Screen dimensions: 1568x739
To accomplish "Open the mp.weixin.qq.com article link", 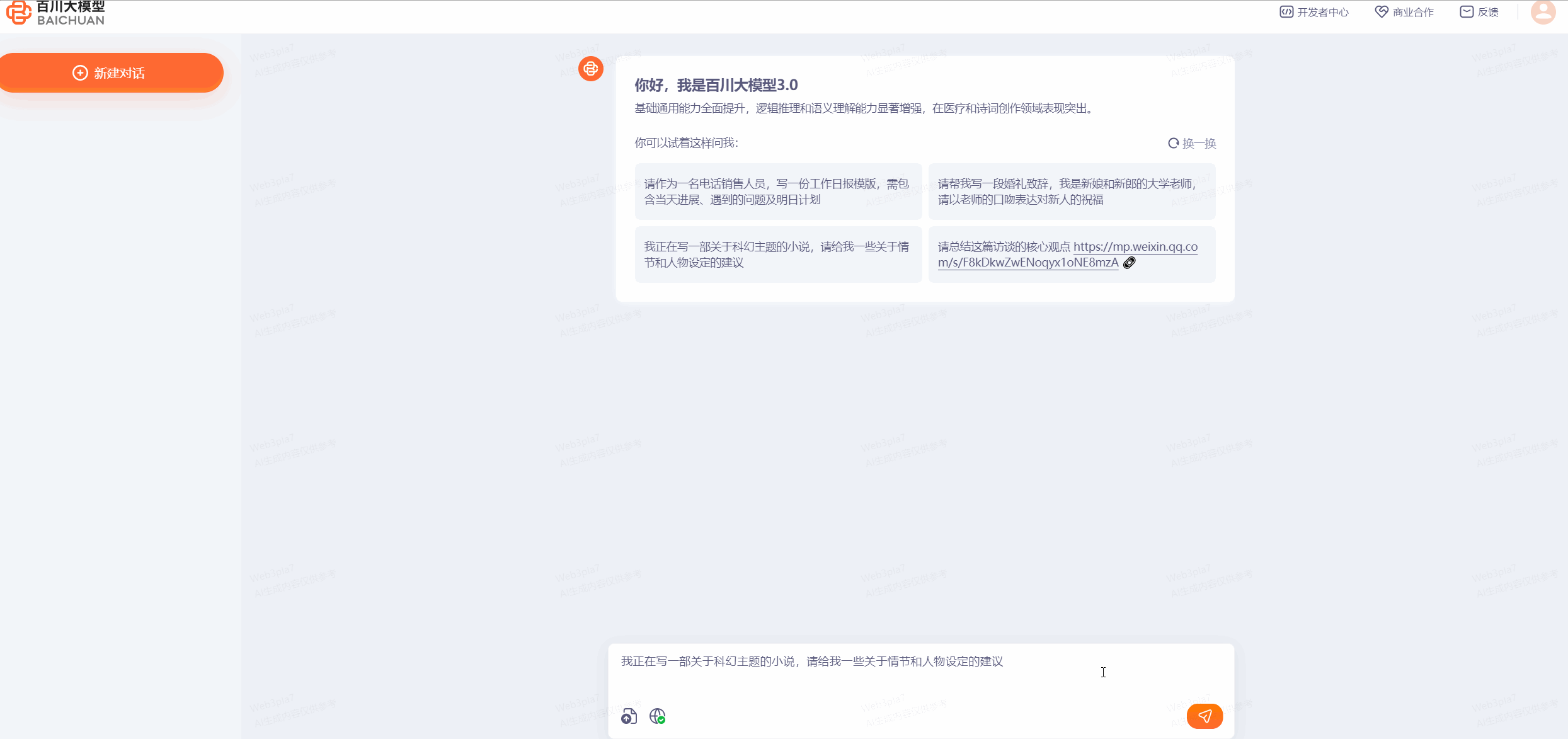I will [1068, 255].
